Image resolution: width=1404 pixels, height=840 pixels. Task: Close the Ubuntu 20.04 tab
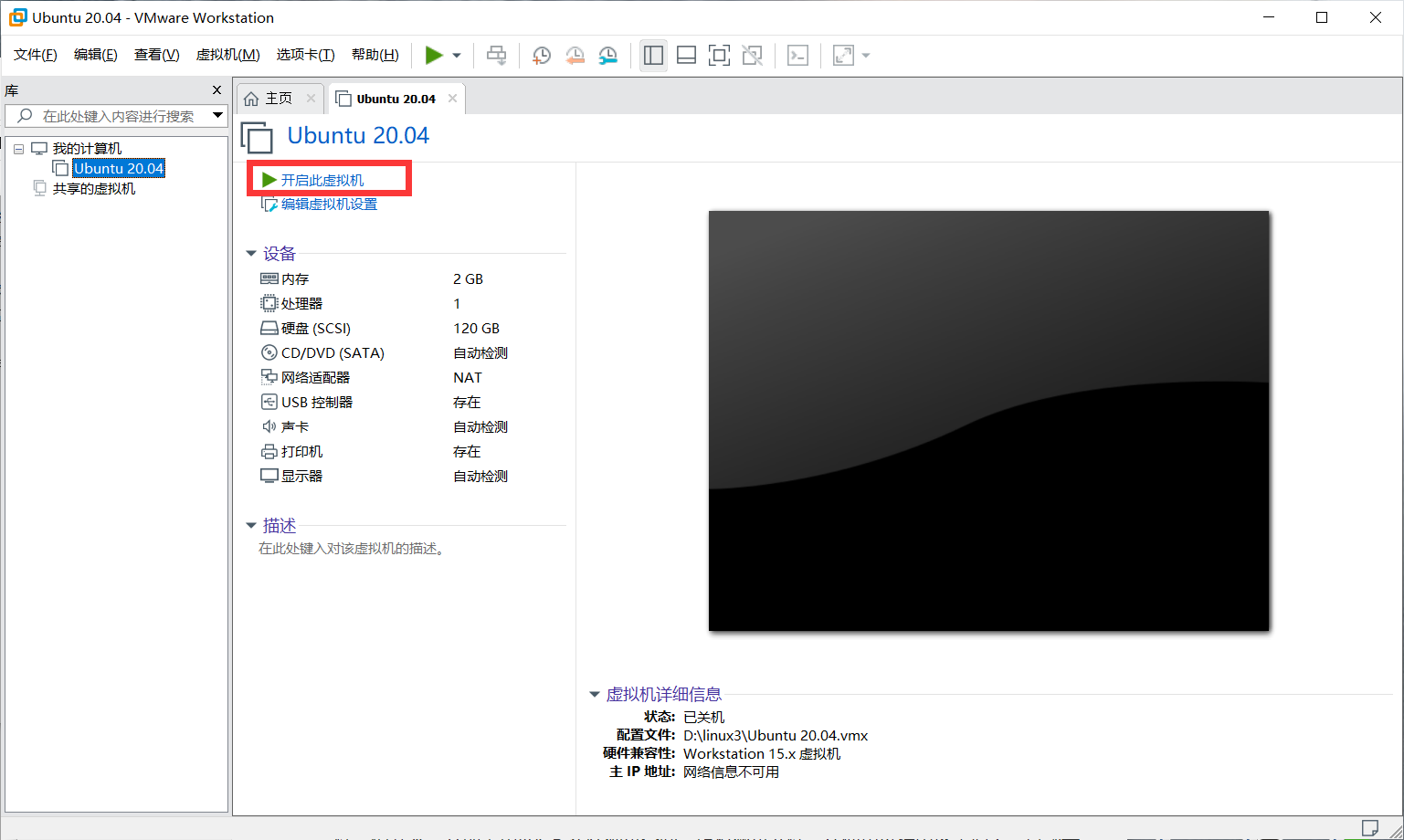pyautogui.click(x=452, y=99)
